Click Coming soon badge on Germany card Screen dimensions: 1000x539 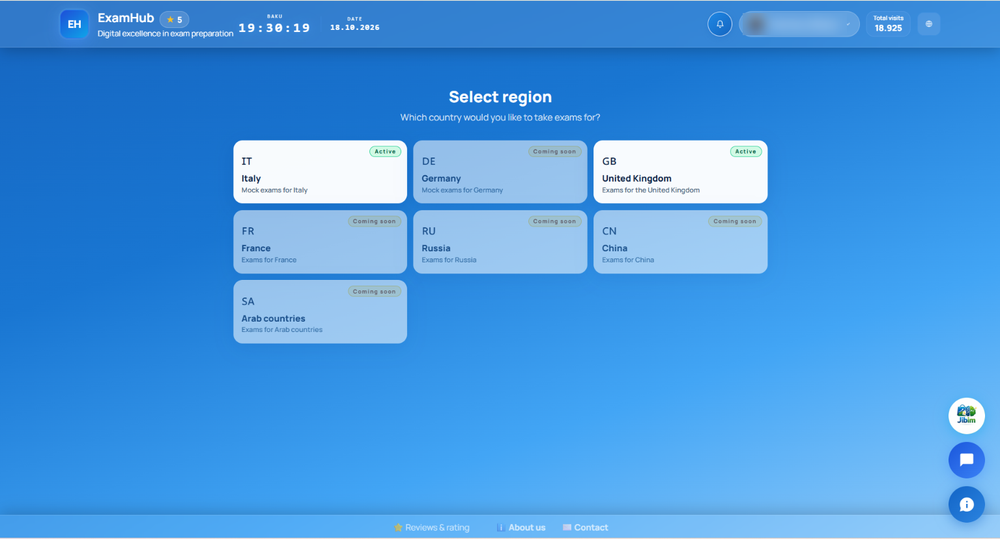(x=554, y=152)
